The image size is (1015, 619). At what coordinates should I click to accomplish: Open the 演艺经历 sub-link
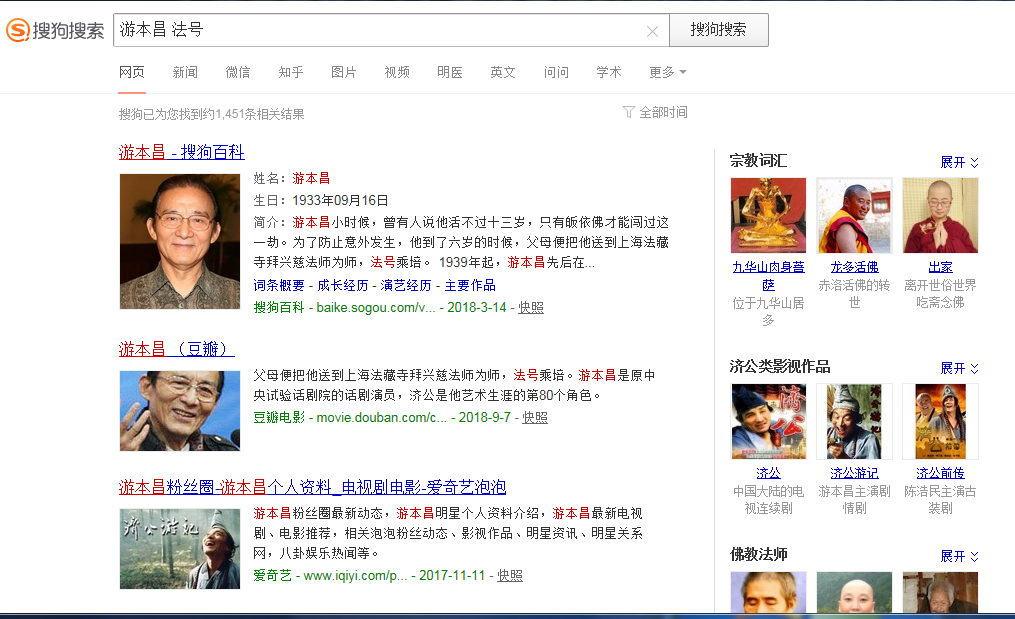click(x=406, y=286)
